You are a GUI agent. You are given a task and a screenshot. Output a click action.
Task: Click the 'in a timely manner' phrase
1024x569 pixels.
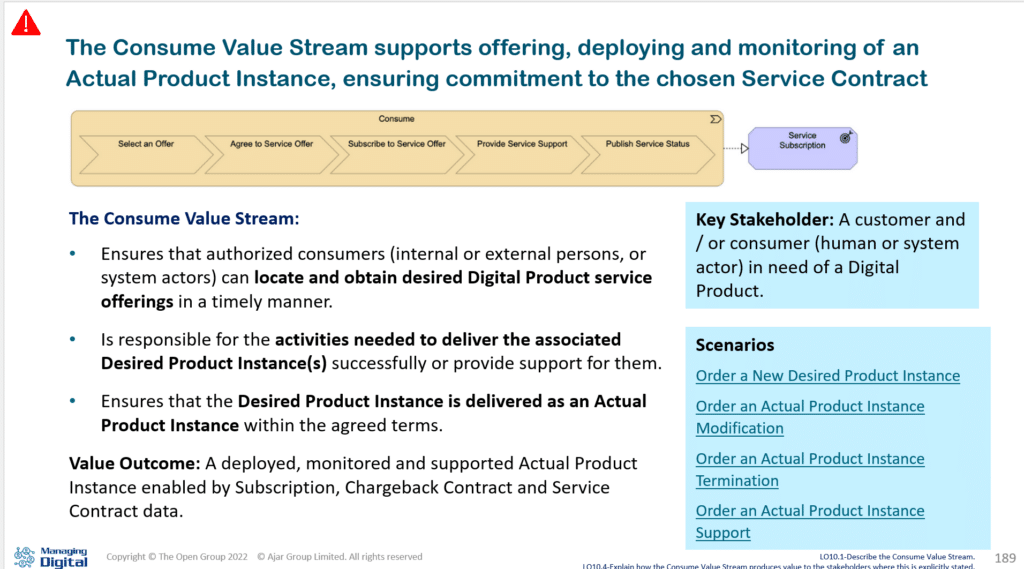(x=255, y=302)
